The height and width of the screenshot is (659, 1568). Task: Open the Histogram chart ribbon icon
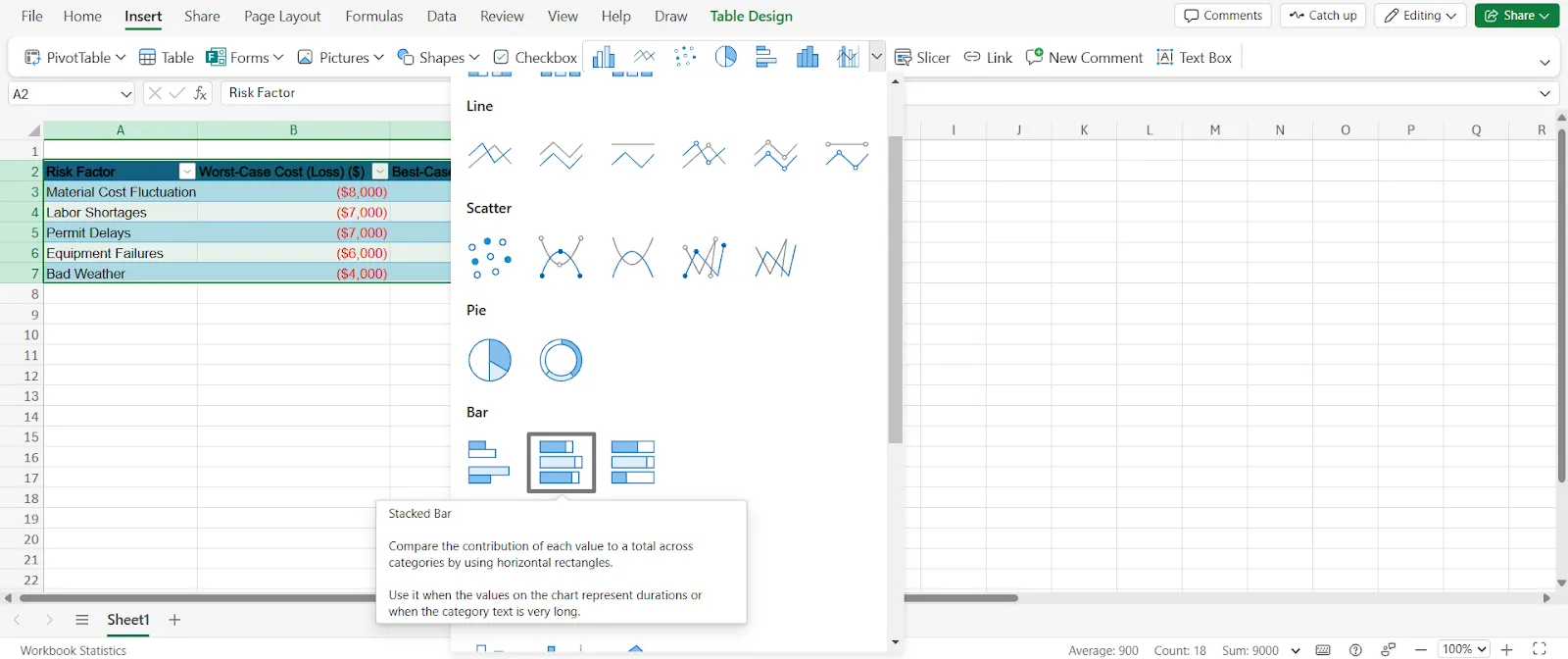point(808,57)
